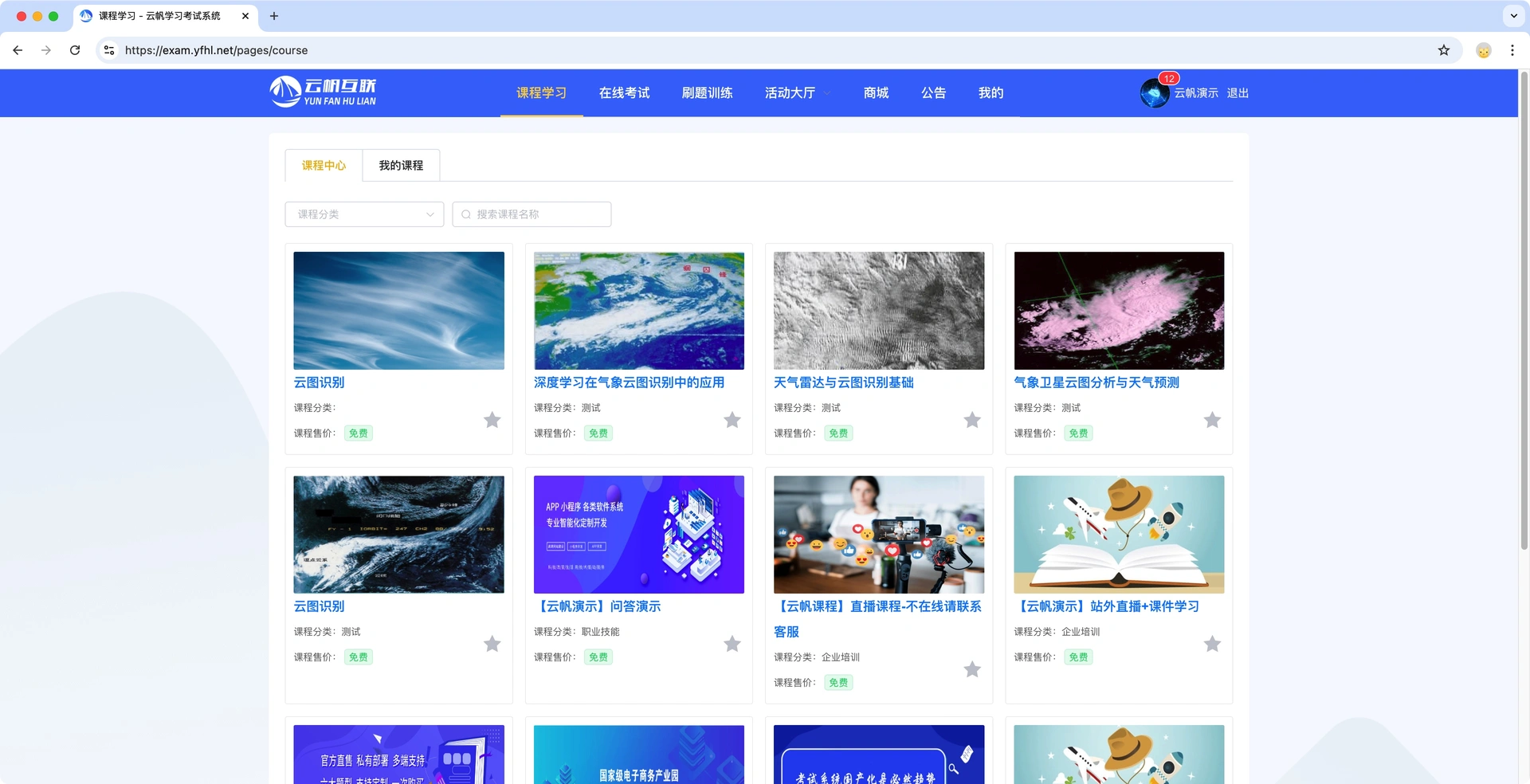This screenshot has width=1530, height=784.
Task: Open 【云帆演示】问答演示 course title
Action: (x=598, y=606)
